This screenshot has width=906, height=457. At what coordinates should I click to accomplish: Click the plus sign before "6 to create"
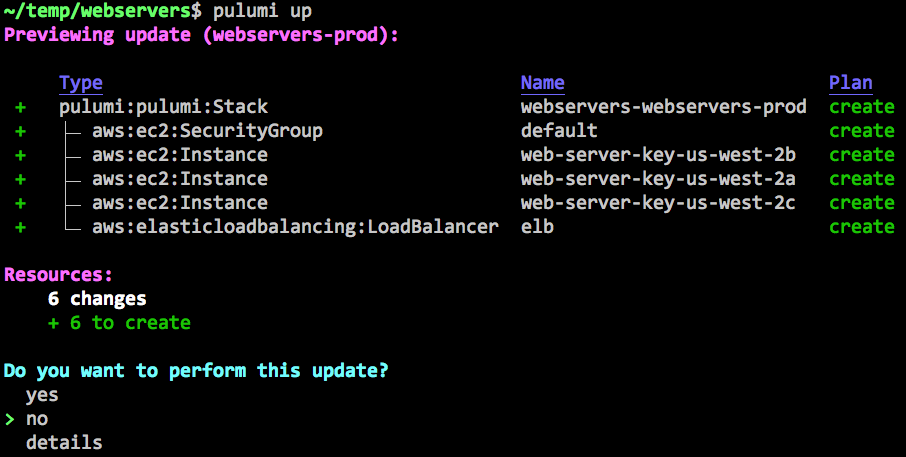click(x=53, y=323)
